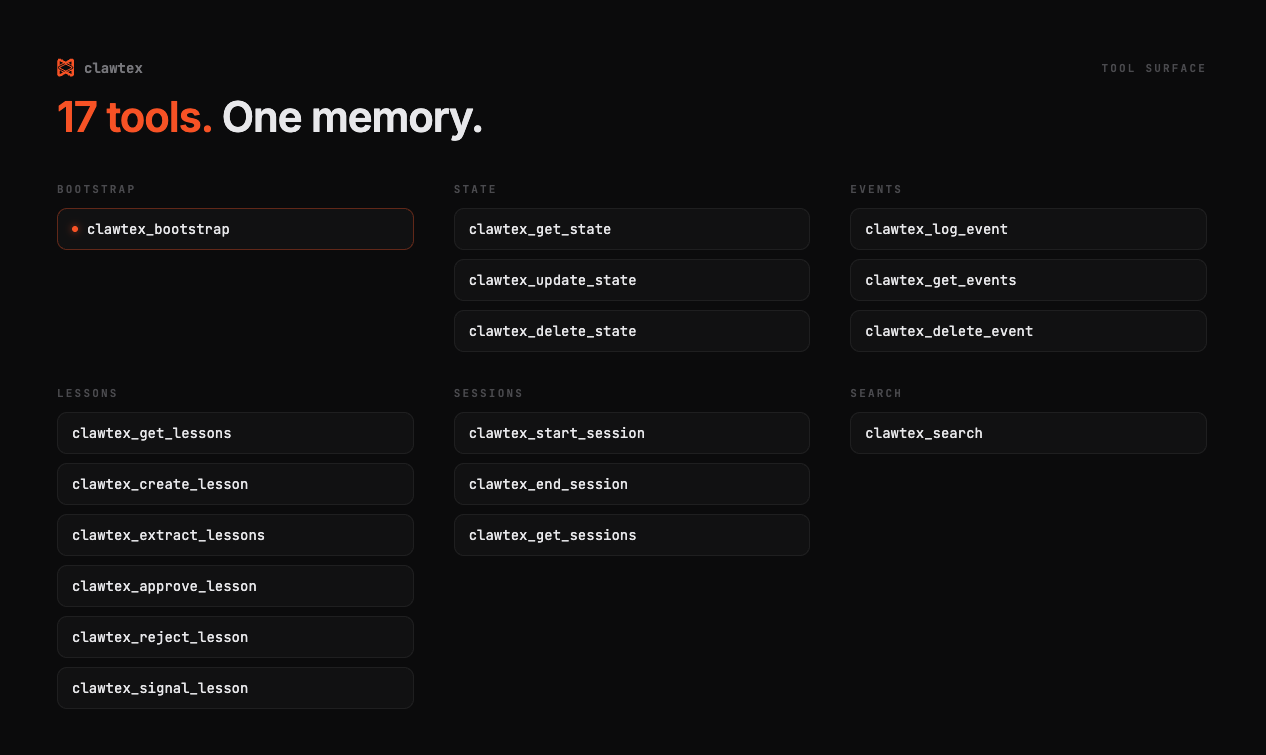The image size is (1266, 755).
Task: Open the clawtex_get_state tool
Action: pyautogui.click(x=632, y=229)
